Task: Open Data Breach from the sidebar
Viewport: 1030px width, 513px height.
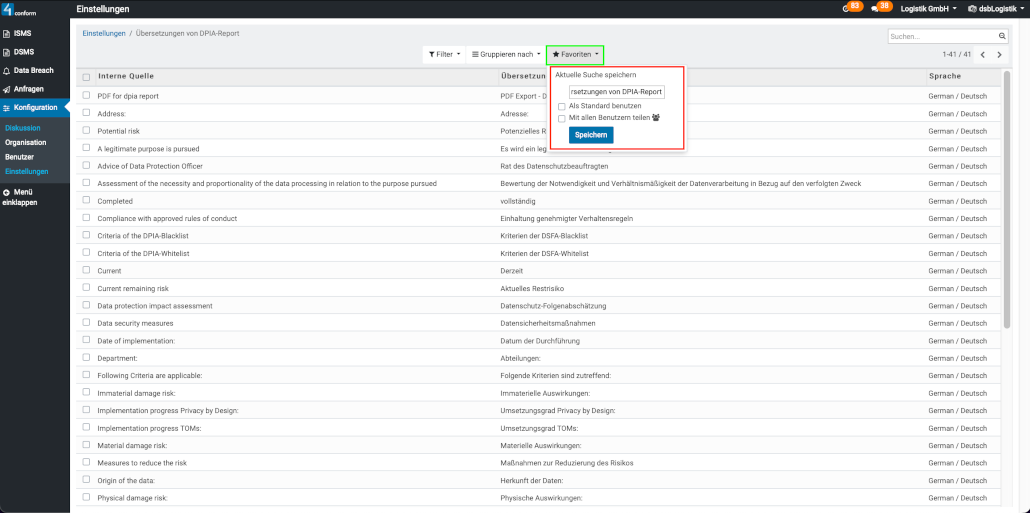Action: click(x=33, y=71)
